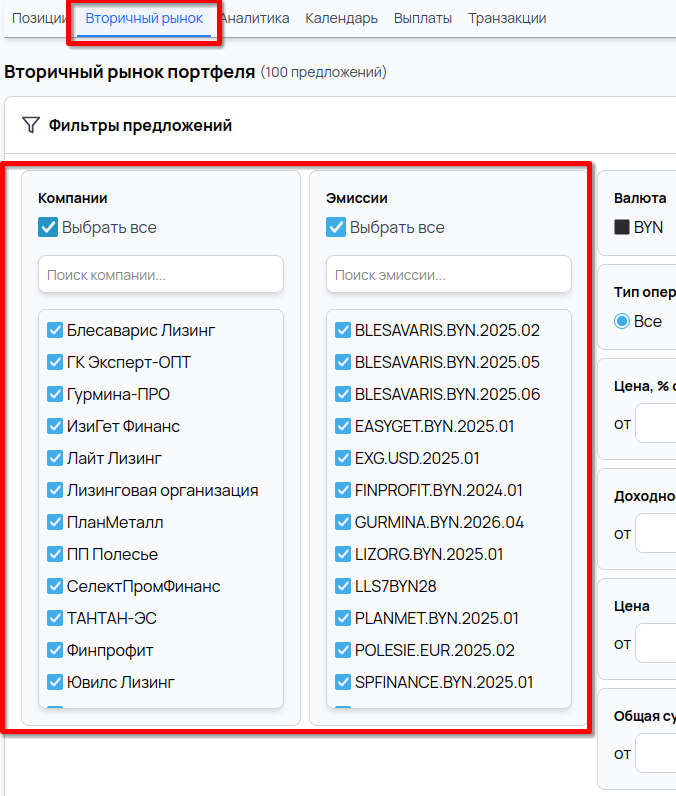Toggle the BYN currency checkbox
The height and width of the screenshot is (796, 676).
click(x=622, y=227)
